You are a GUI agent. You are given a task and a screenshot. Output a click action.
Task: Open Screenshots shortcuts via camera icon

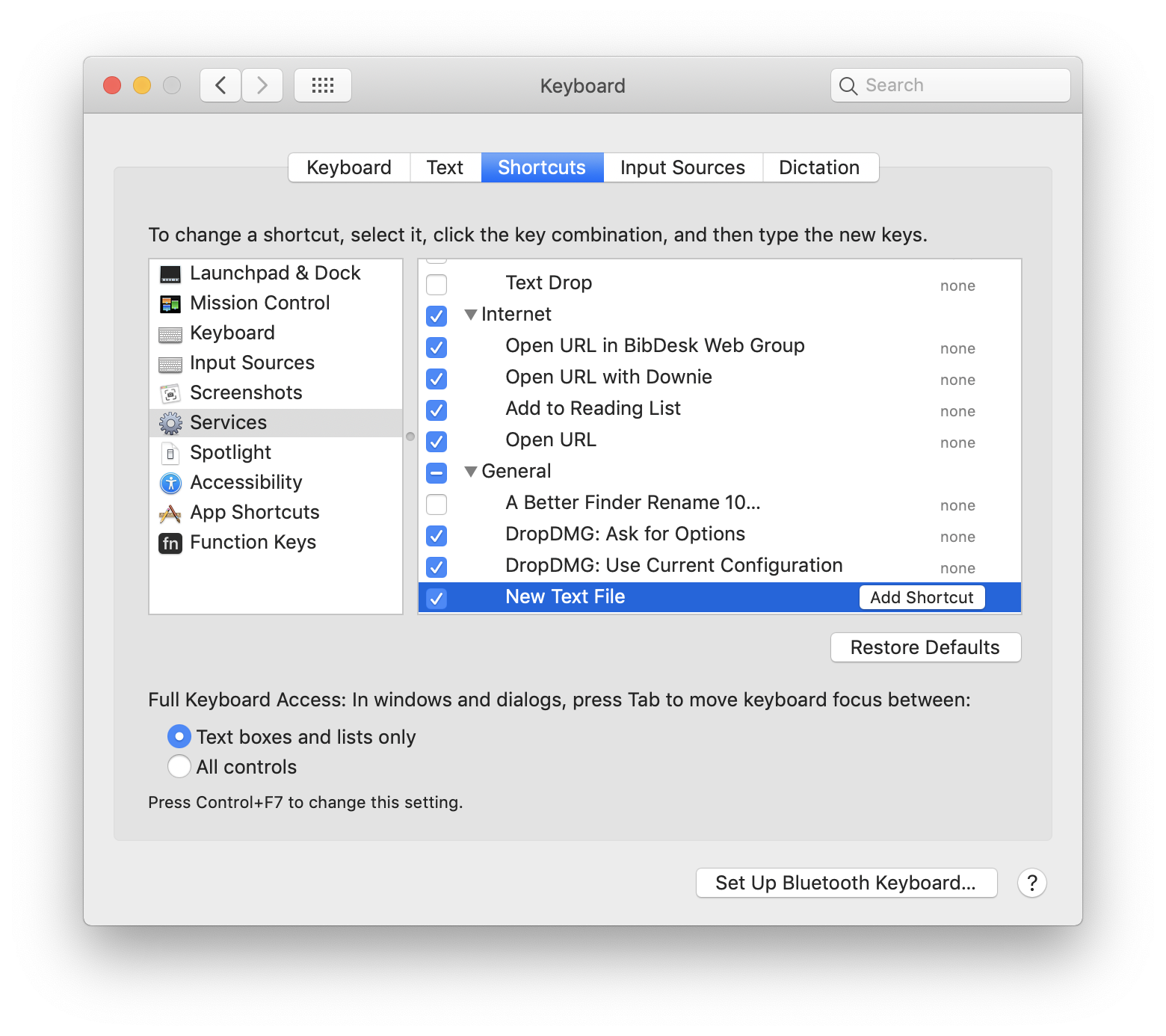coord(170,393)
